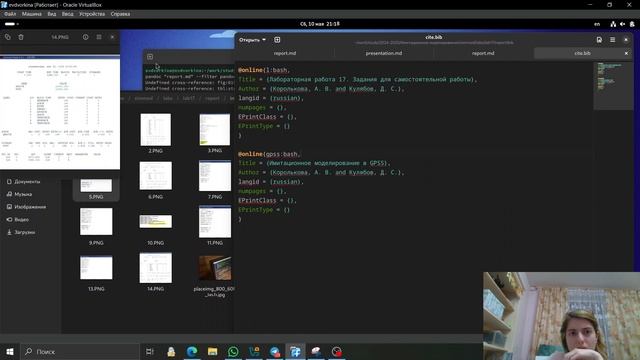640x360 pixels.
Task: Open File Explorer from taskbar
Action: click(x=213, y=351)
